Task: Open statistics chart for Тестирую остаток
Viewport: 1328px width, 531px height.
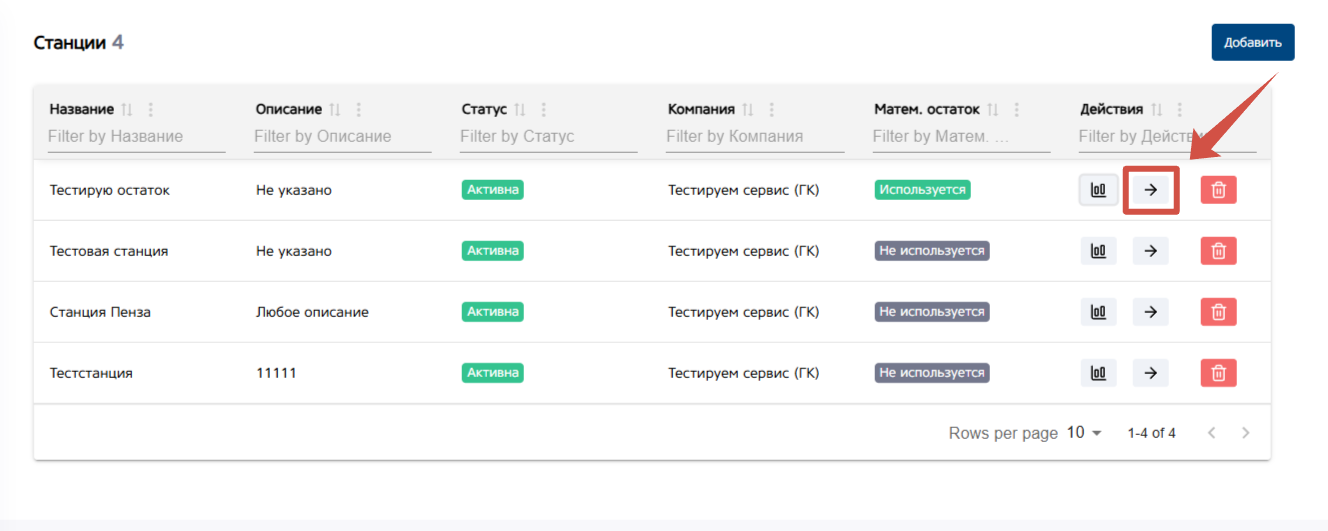Action: click(1098, 190)
